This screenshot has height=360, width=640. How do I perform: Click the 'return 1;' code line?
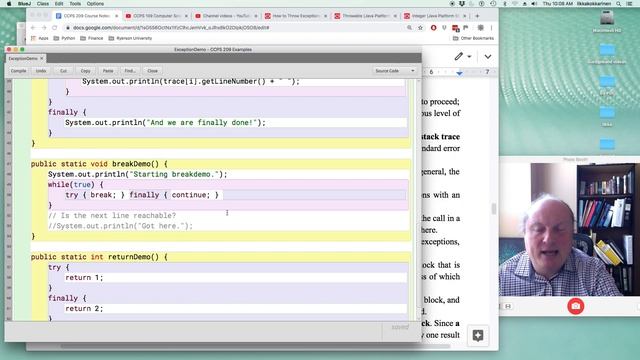(x=84, y=278)
